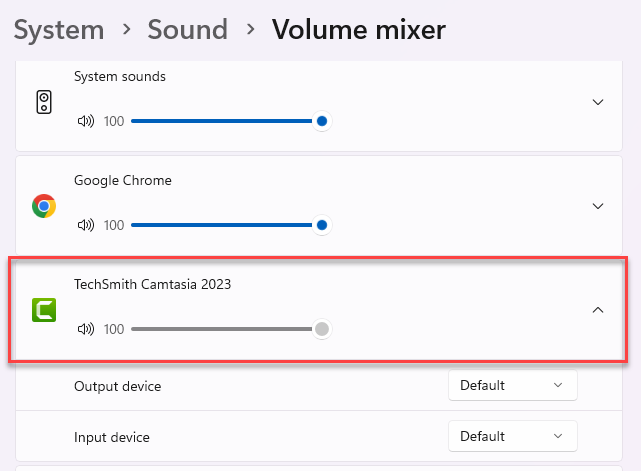Click the Google Chrome app icon
641x471 pixels.
tap(44, 206)
